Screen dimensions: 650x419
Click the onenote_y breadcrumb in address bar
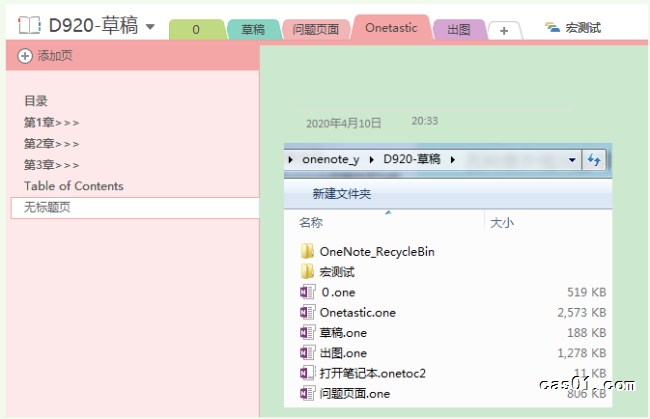click(331, 159)
